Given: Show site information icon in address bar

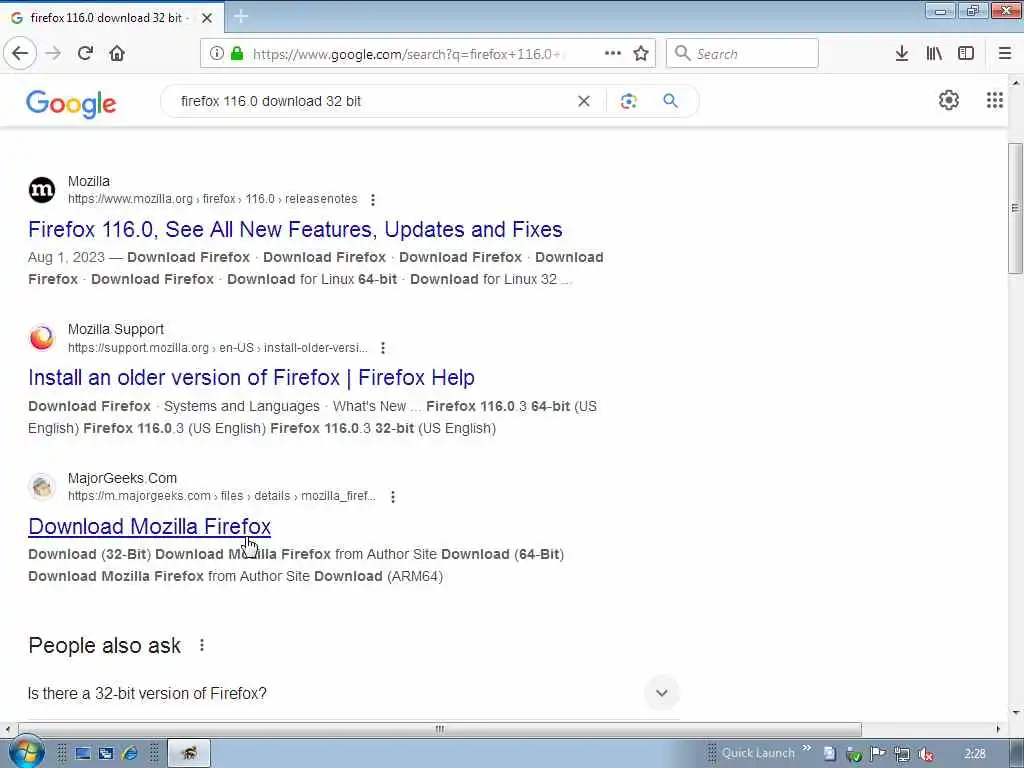Looking at the screenshot, I should click(217, 54).
